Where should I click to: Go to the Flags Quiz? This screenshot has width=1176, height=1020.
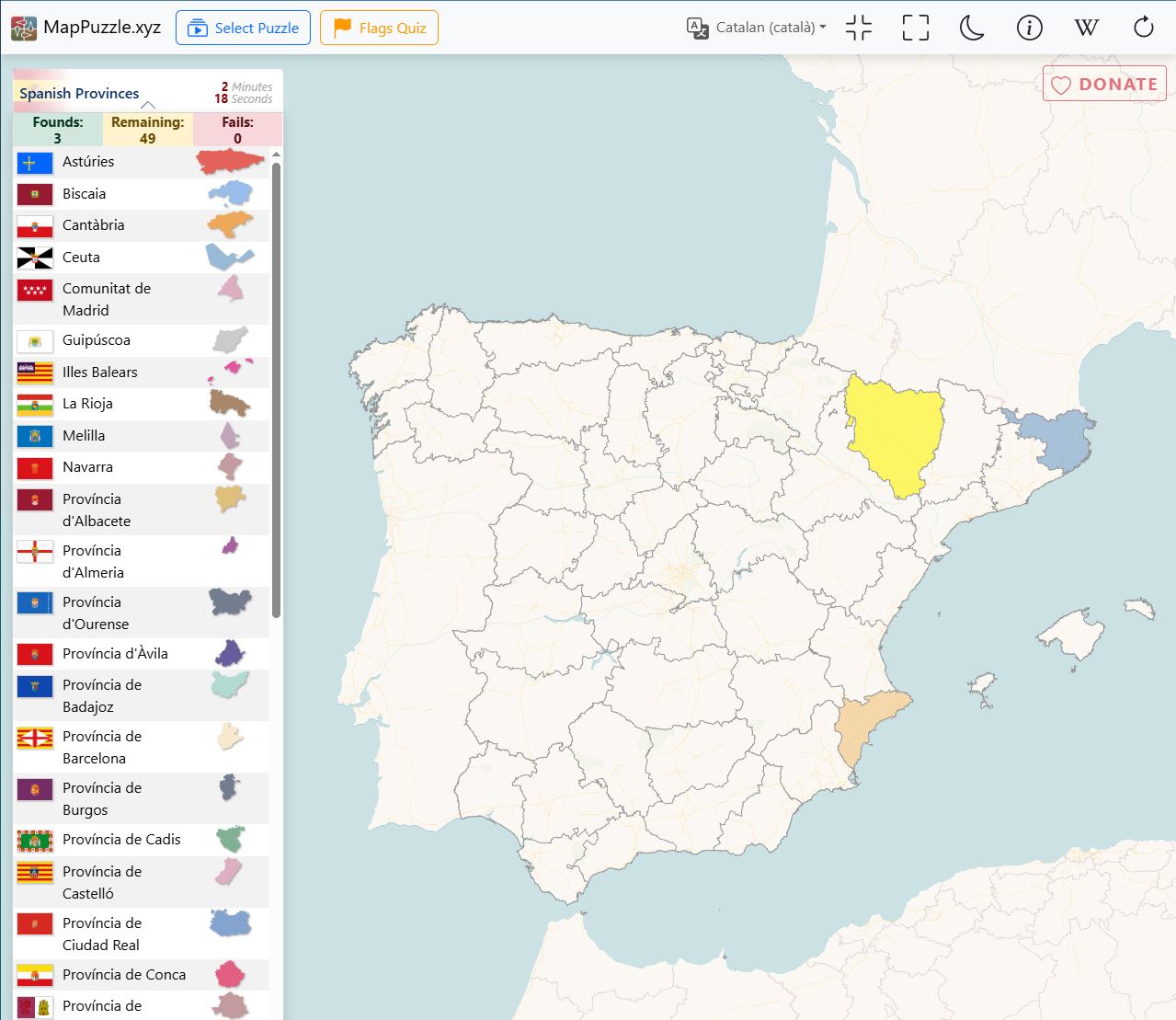[x=379, y=28]
